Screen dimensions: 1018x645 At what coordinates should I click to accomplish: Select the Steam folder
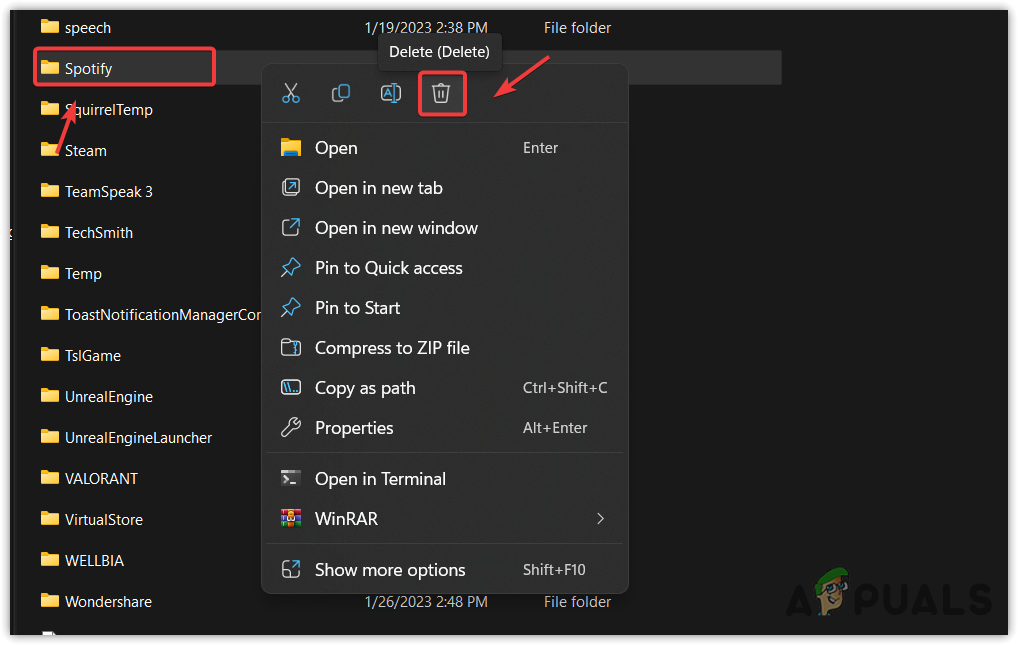85,151
